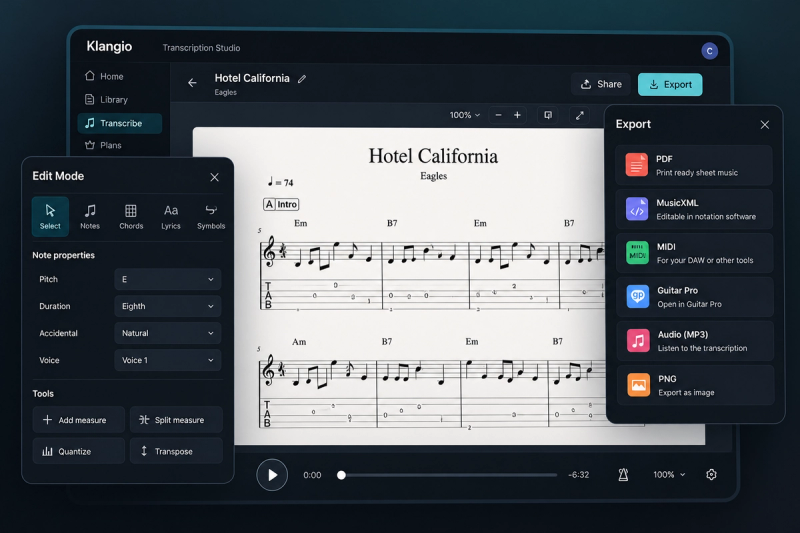Viewport: 800px width, 533px height.
Task: Open the Voice dropdown showing Voice 1
Action: (x=167, y=360)
